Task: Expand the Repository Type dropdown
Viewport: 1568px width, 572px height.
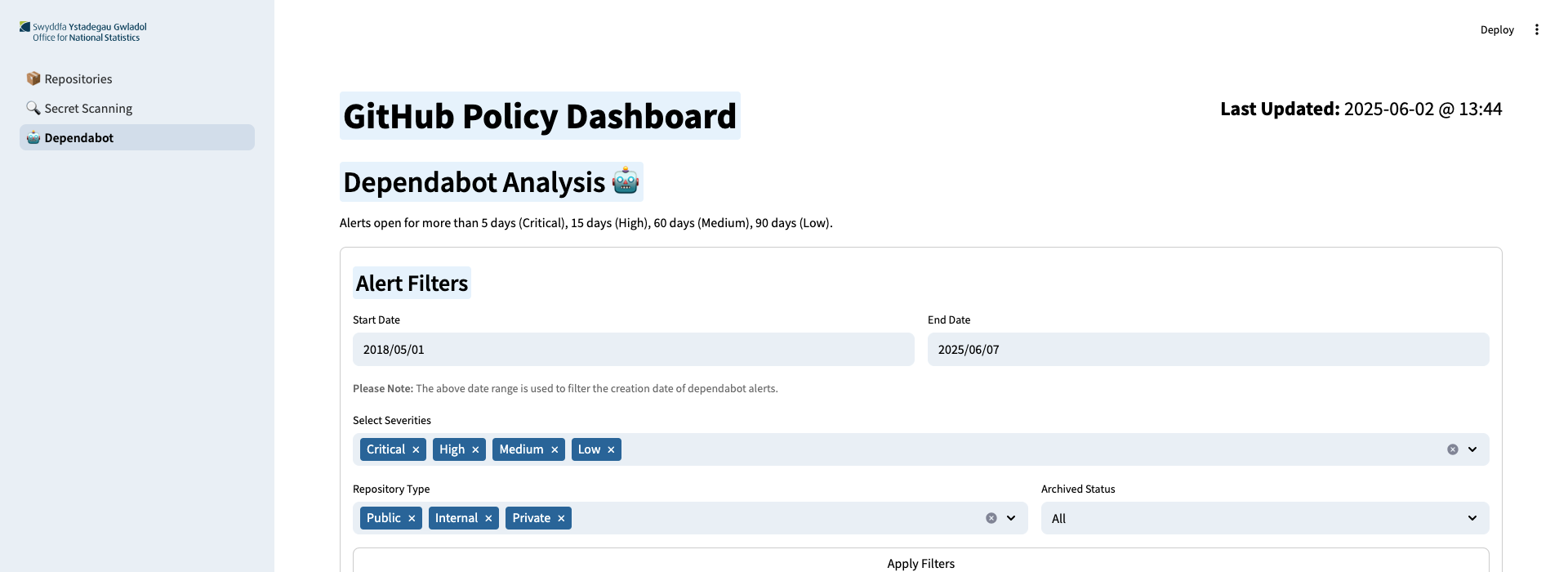Action: (1011, 518)
